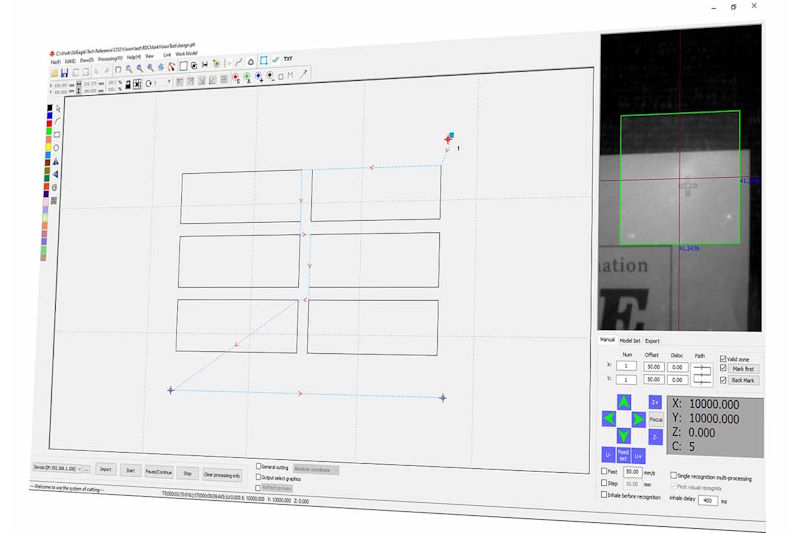
Task: Click the green up arrow jog button
Action: click(624, 402)
